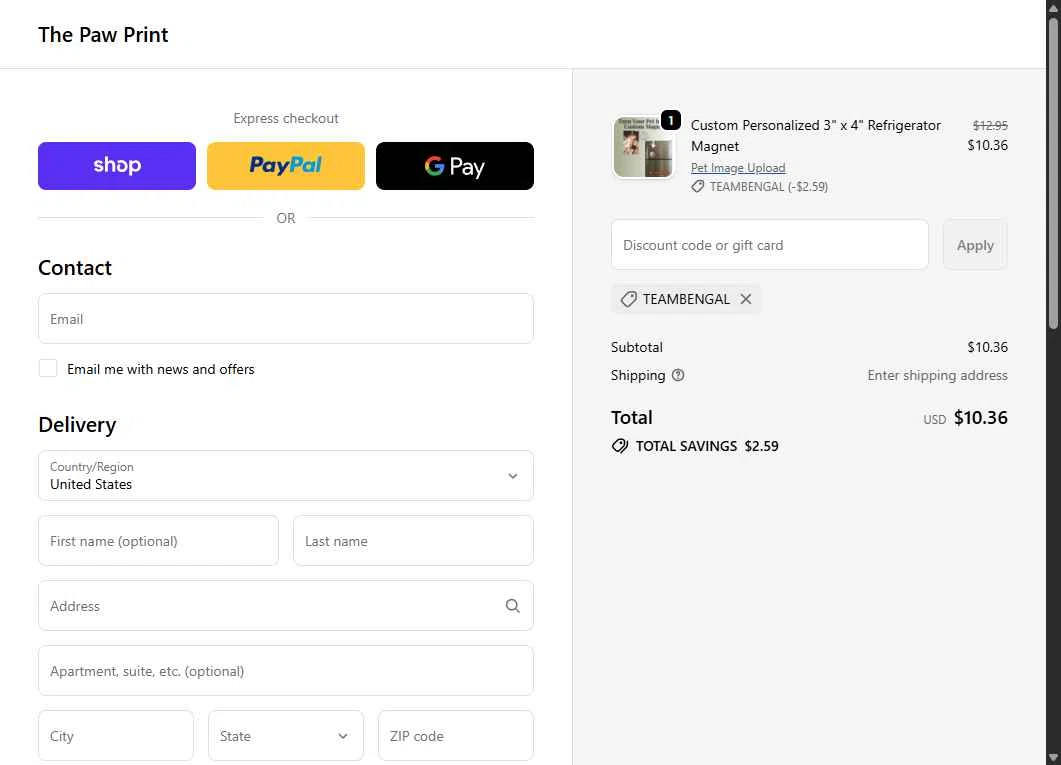The height and width of the screenshot is (765, 1061).
Task: Pay with Shop express checkout button
Action: [x=116, y=166]
